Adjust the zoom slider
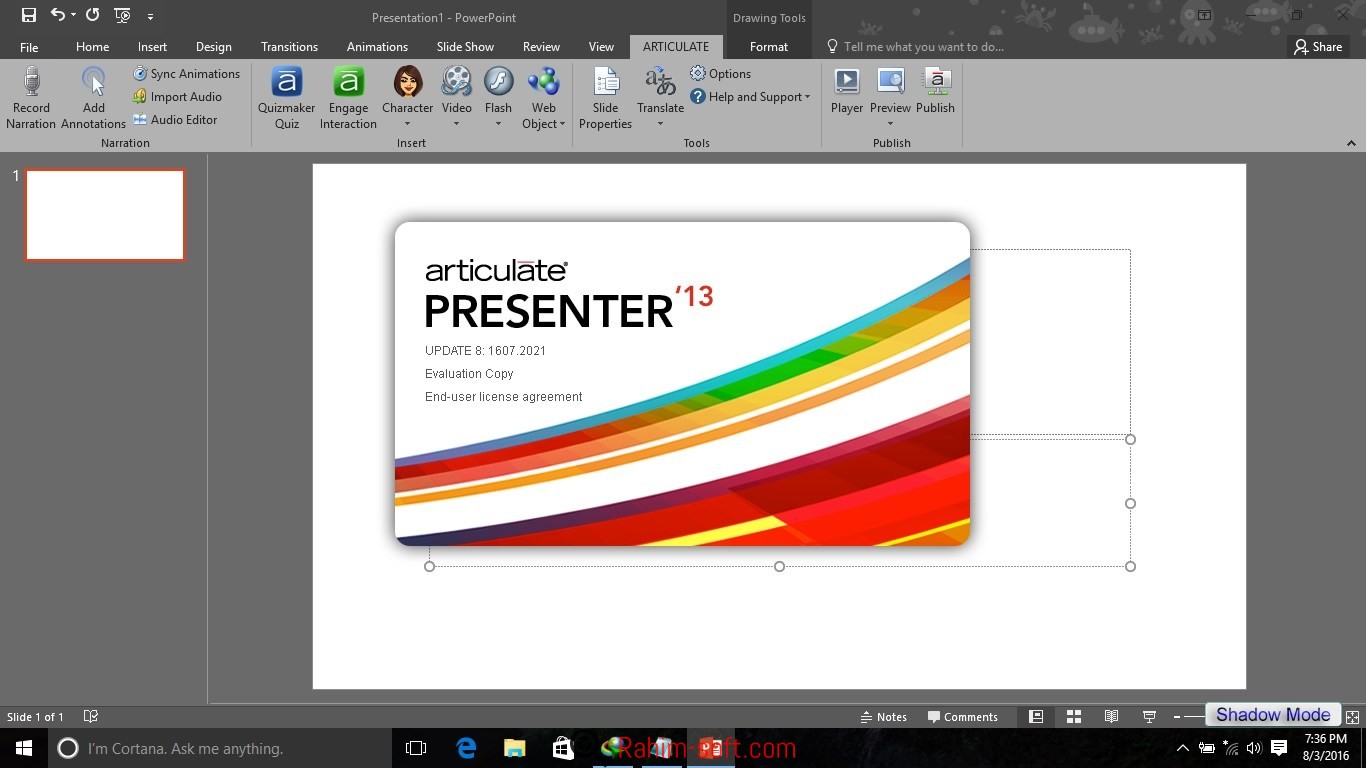Viewport: 1366px width, 768px height. coord(1196,716)
